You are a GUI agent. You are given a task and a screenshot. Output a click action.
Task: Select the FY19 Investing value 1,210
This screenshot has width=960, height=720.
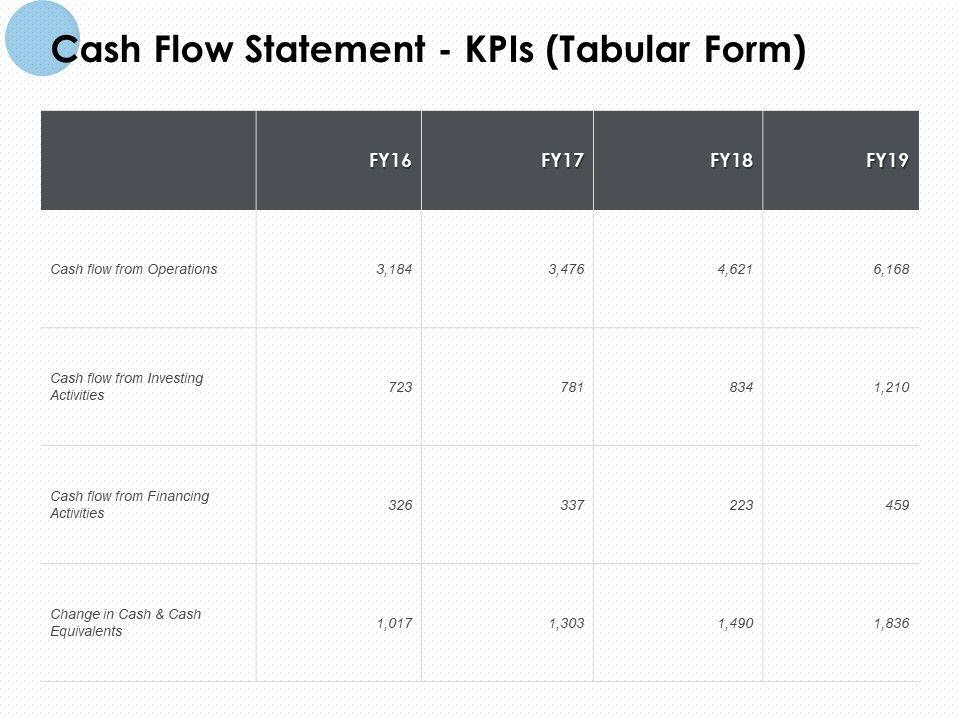(x=890, y=387)
